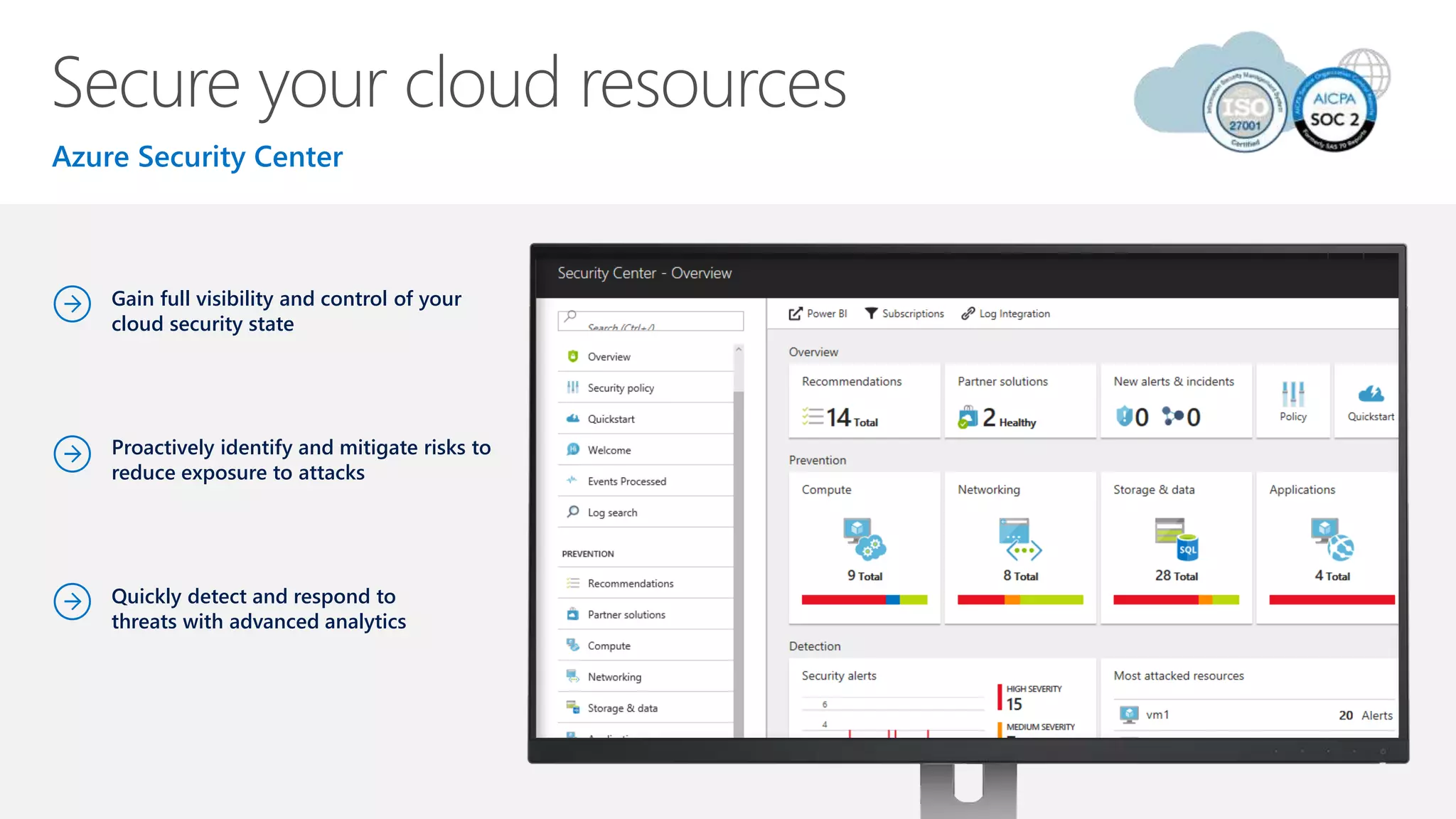1456x819 pixels.
Task: Click the Quickstart cloud icon in sidebar
Action: point(573,419)
